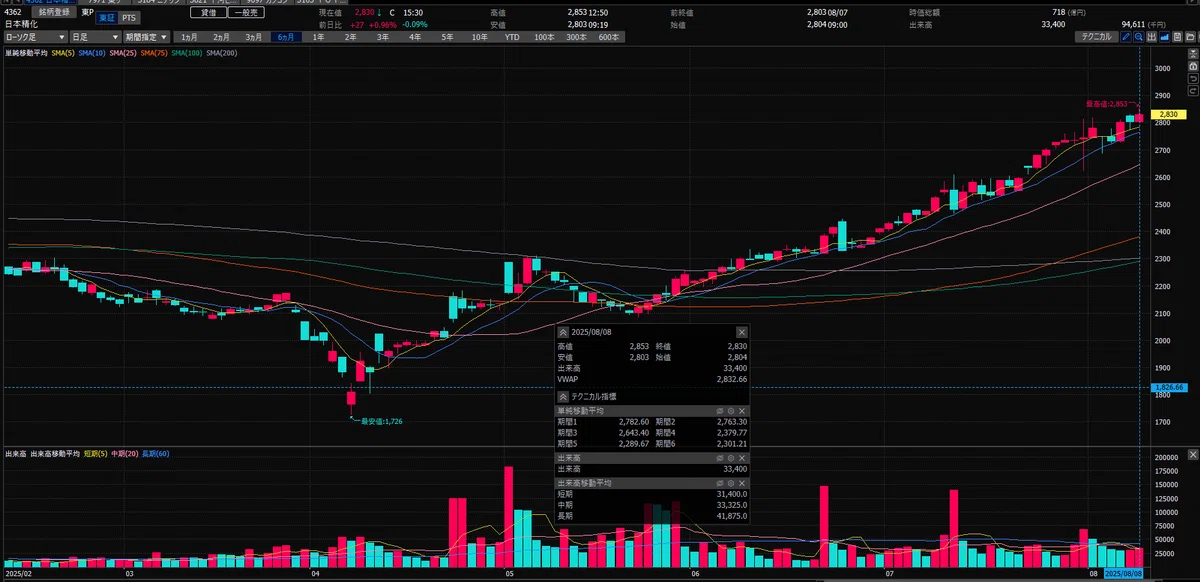Select the 100本 bar count
Screen dimensions: 1200x582
(x=544, y=37)
